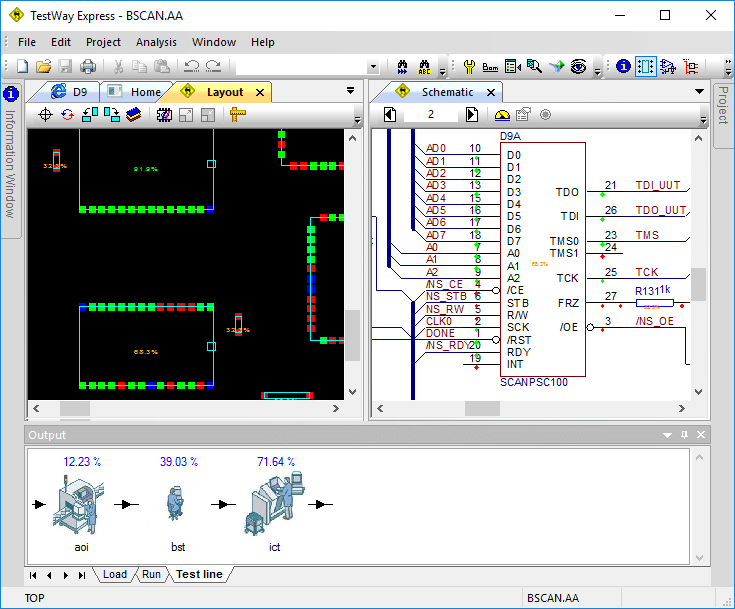Click the Schematic vertical scrollbar thumb
Screen dimensions: 735x609
tap(698, 284)
